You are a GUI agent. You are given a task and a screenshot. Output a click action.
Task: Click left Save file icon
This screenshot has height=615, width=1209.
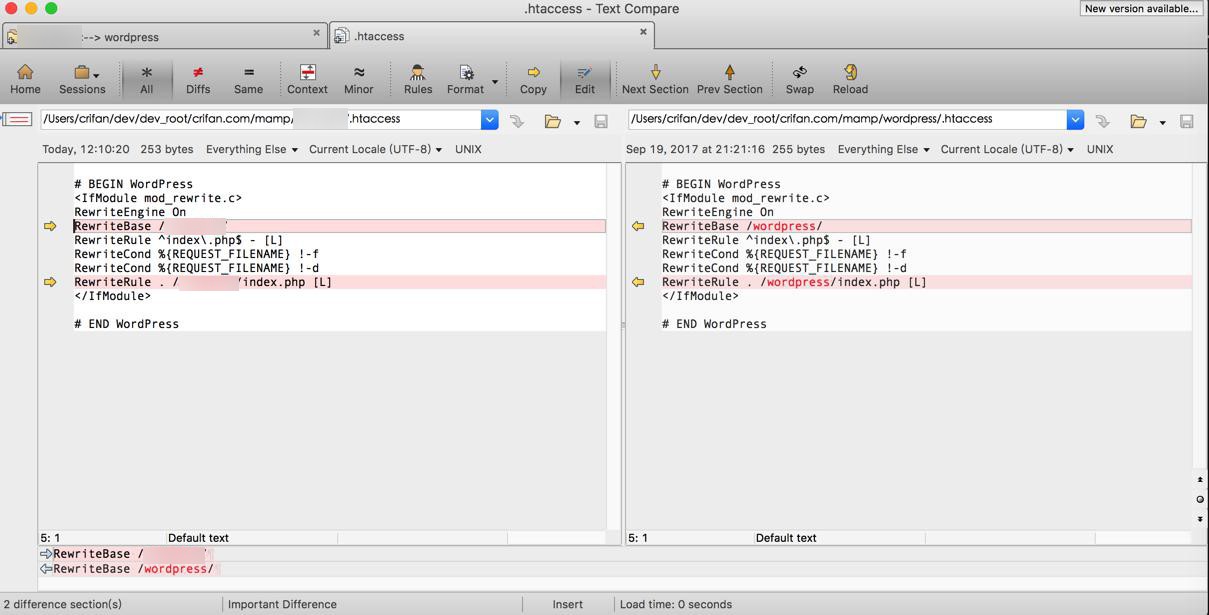tap(601, 121)
